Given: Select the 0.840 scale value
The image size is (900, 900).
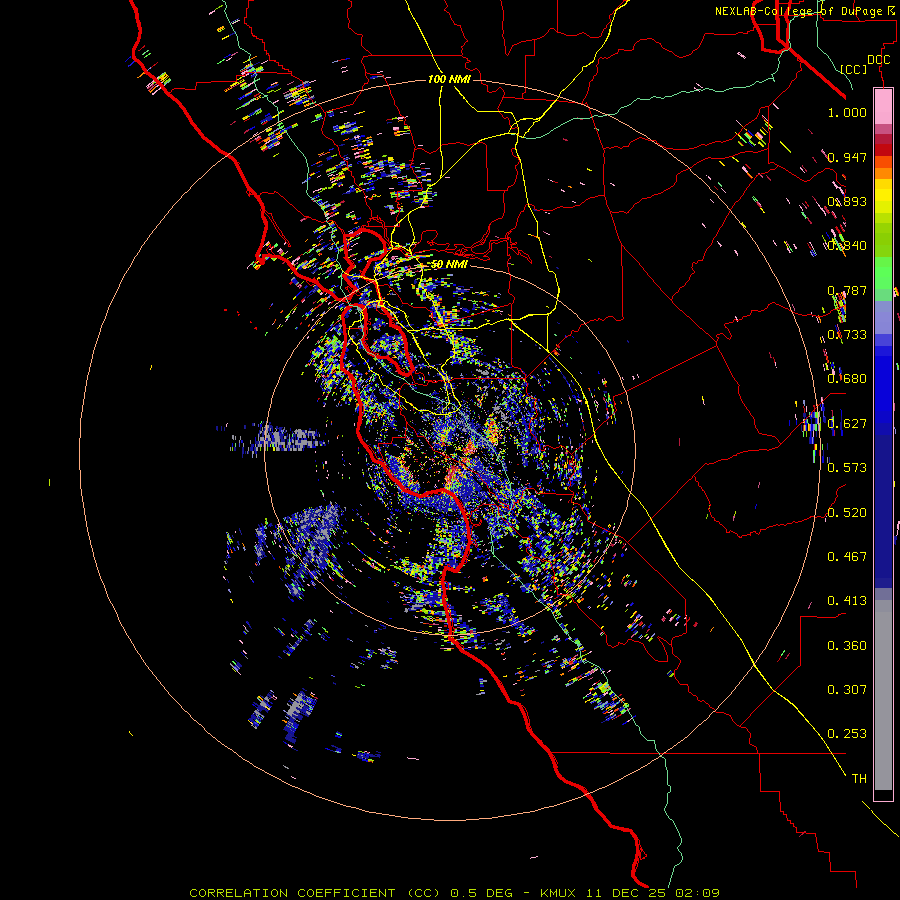Looking at the screenshot, I should pos(847,246).
